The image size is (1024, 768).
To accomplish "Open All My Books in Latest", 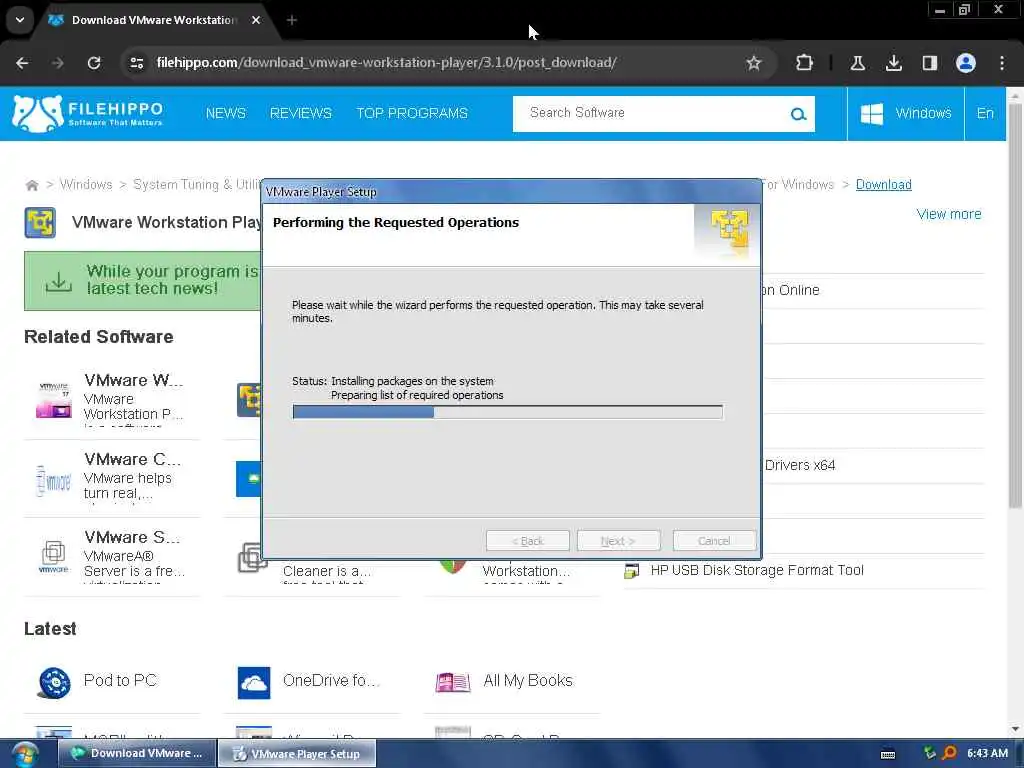I will tap(528, 680).
